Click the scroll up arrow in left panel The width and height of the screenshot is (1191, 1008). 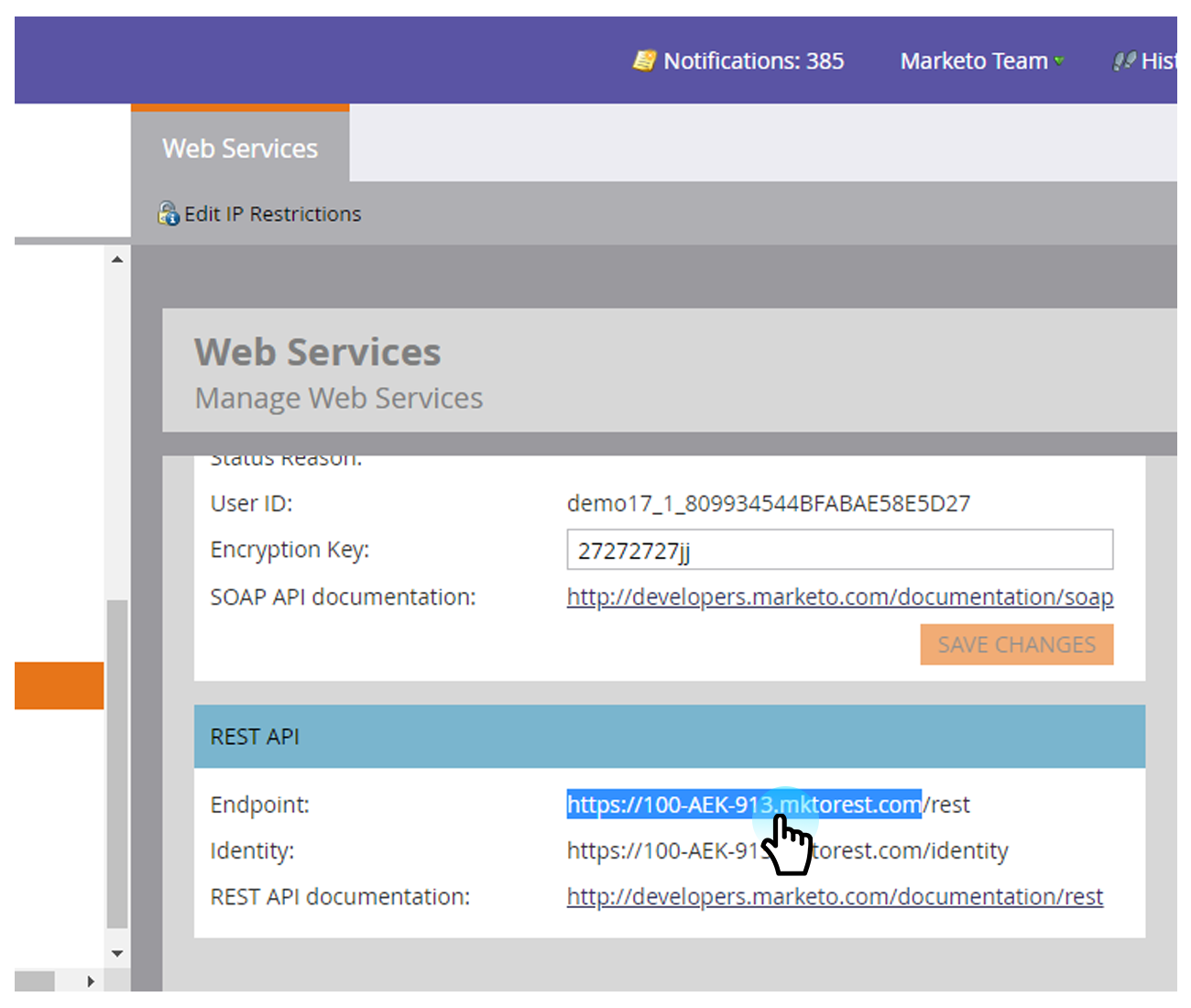(x=117, y=259)
